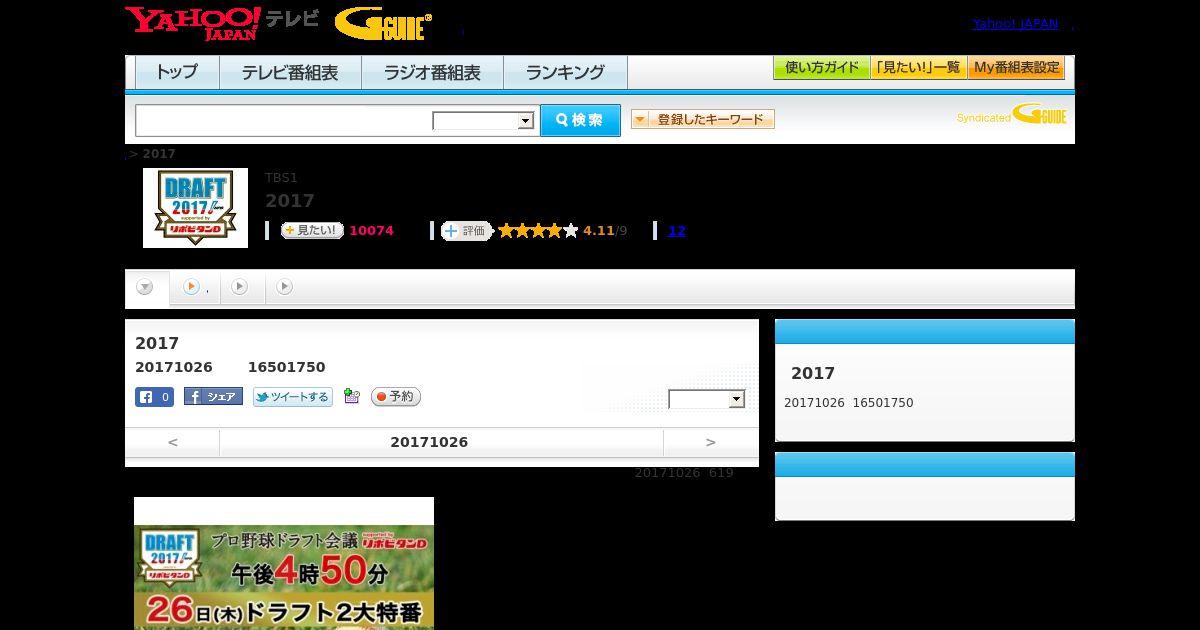Click the 評価 plus button
The width and height of the screenshot is (1200, 630).
point(467,231)
